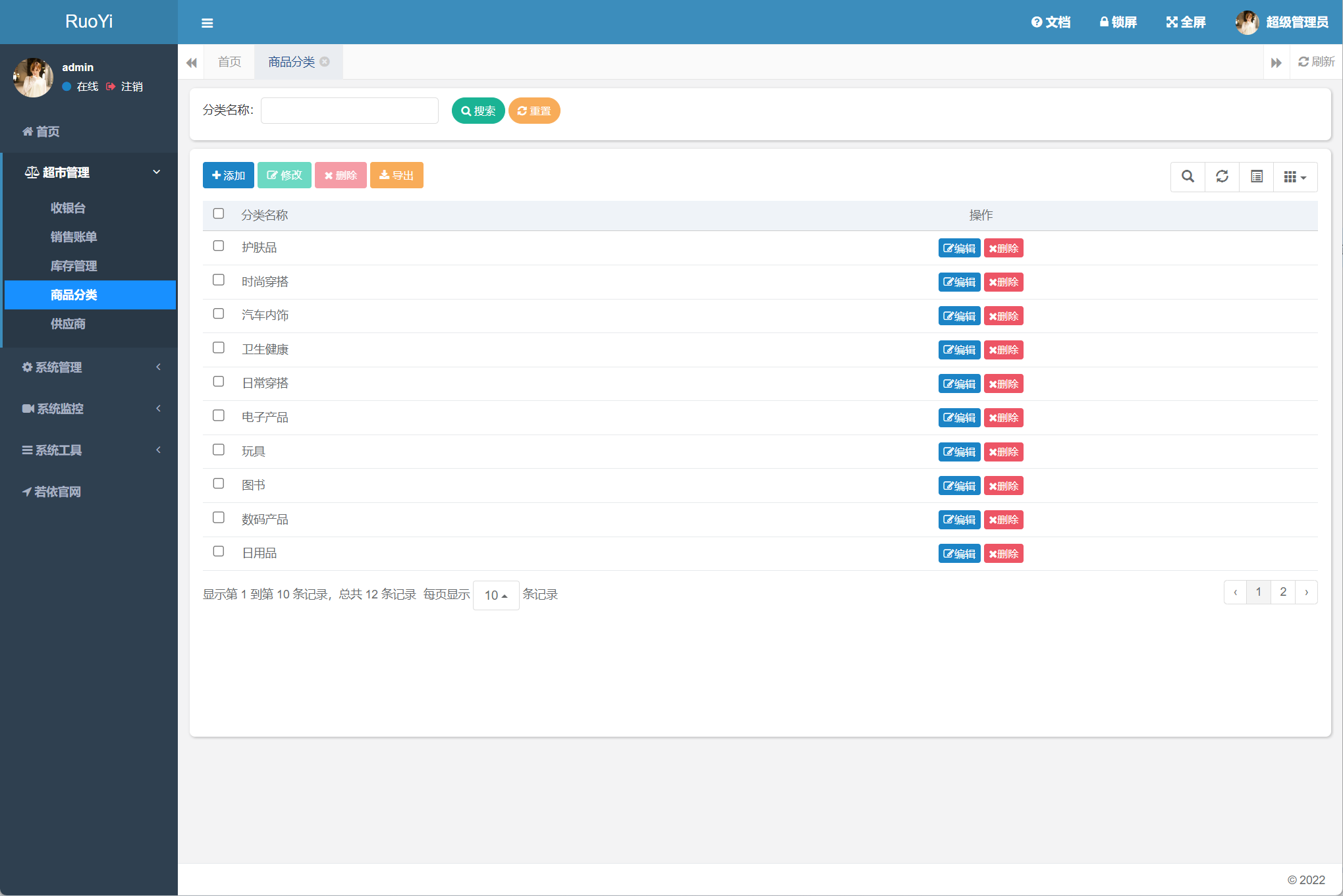Close the 商品分类 tab
Screen dimensions: 1343x896
click(x=325, y=62)
